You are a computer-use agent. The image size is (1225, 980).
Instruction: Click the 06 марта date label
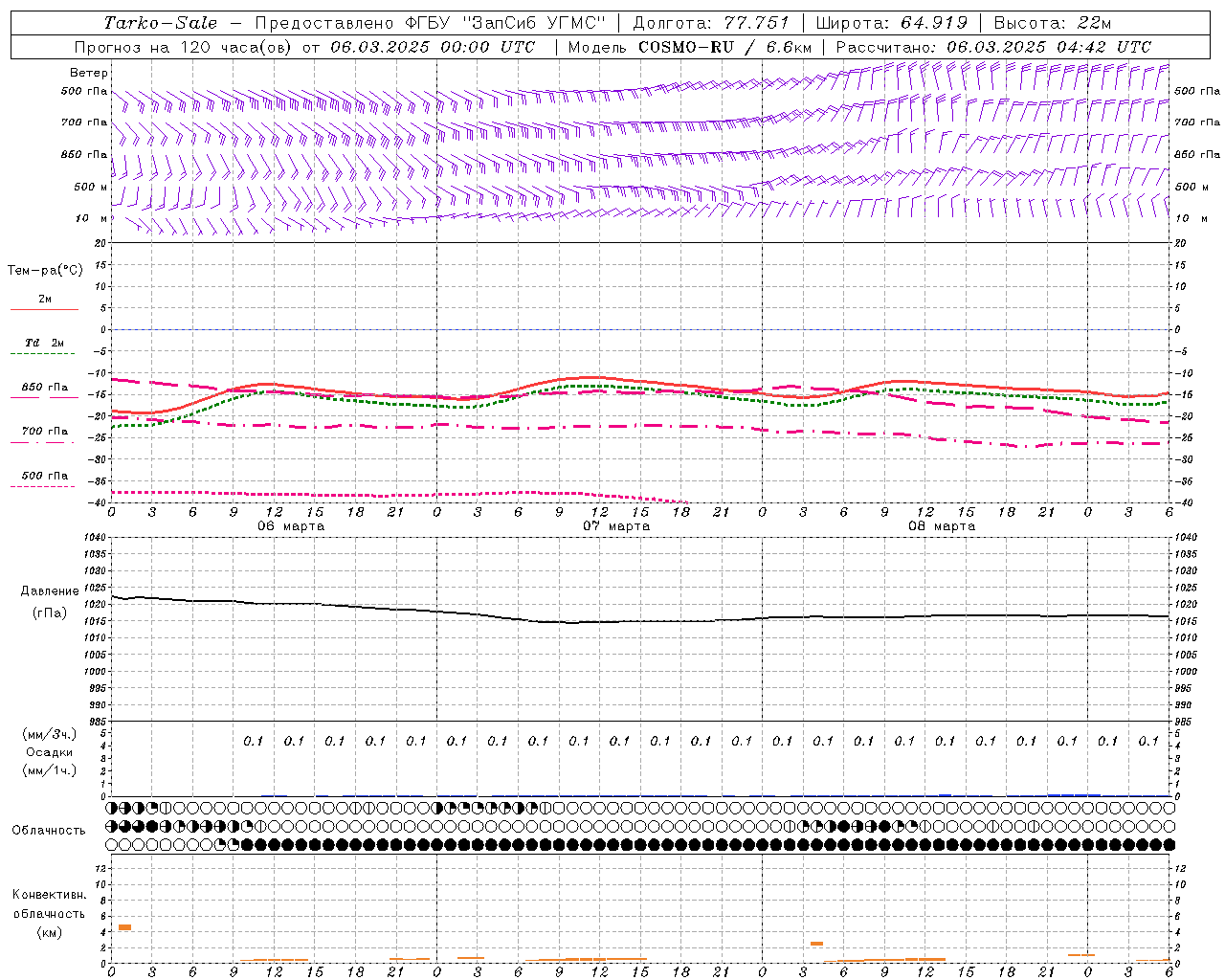[x=291, y=526]
